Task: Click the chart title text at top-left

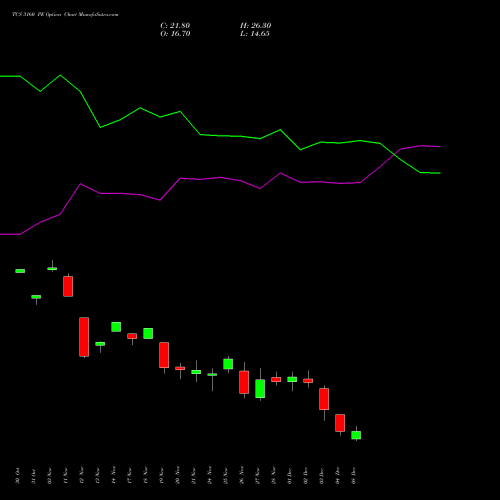Action: point(65,14)
